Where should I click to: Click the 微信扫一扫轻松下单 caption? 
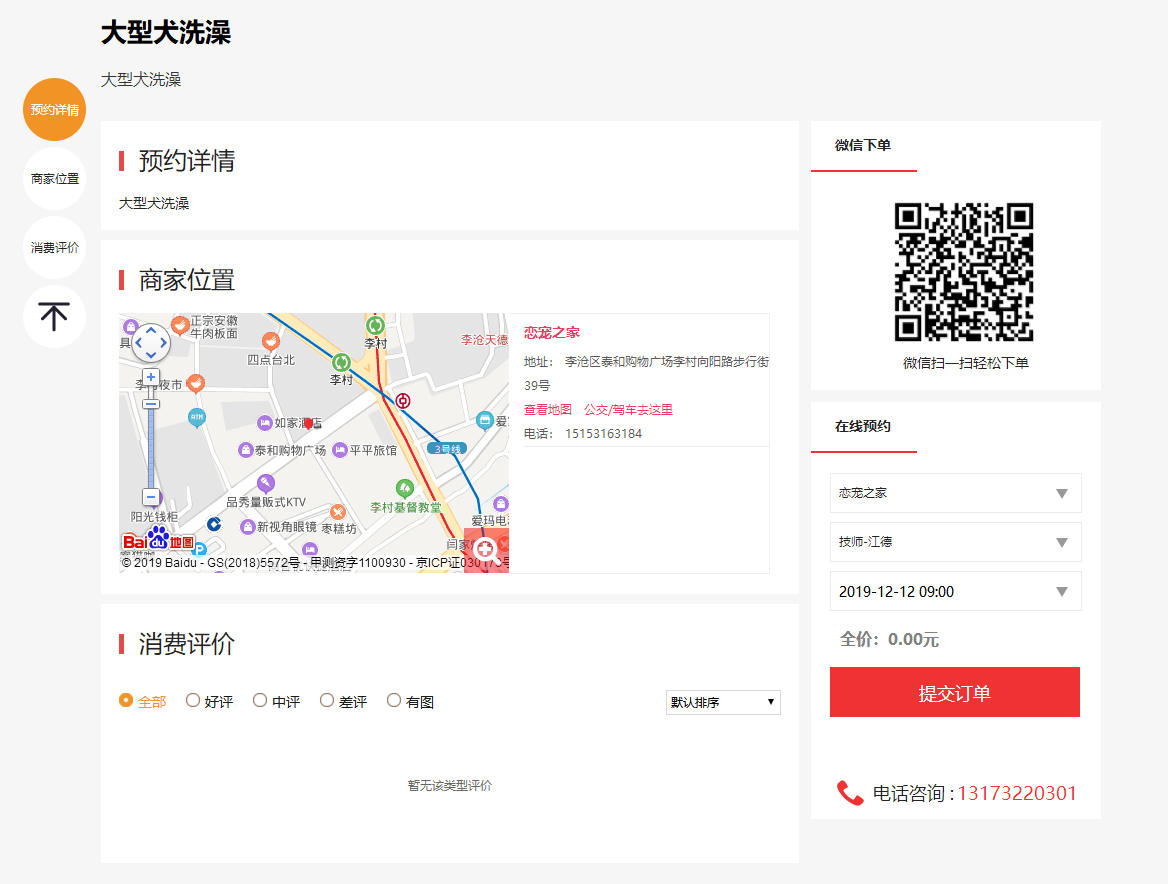[x=965, y=363]
